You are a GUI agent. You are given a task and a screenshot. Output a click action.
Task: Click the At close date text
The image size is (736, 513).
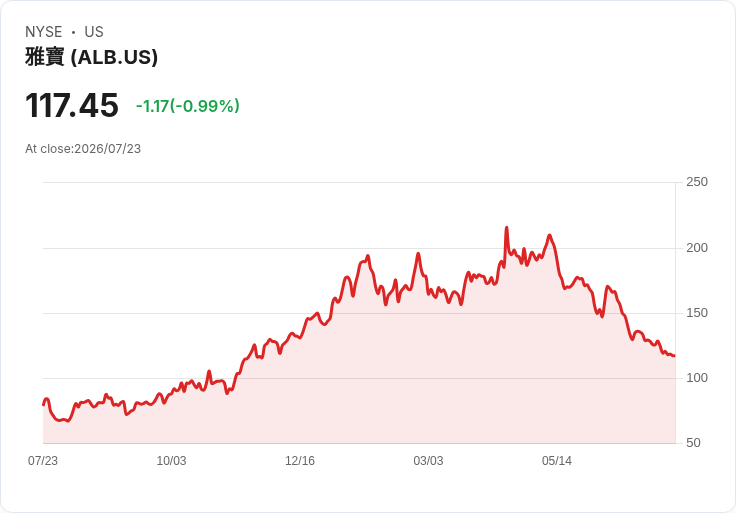[x=83, y=149]
